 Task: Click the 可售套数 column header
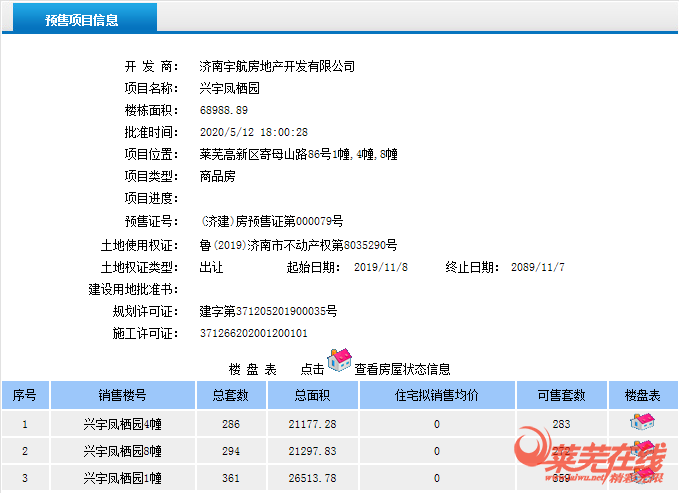tap(562, 395)
